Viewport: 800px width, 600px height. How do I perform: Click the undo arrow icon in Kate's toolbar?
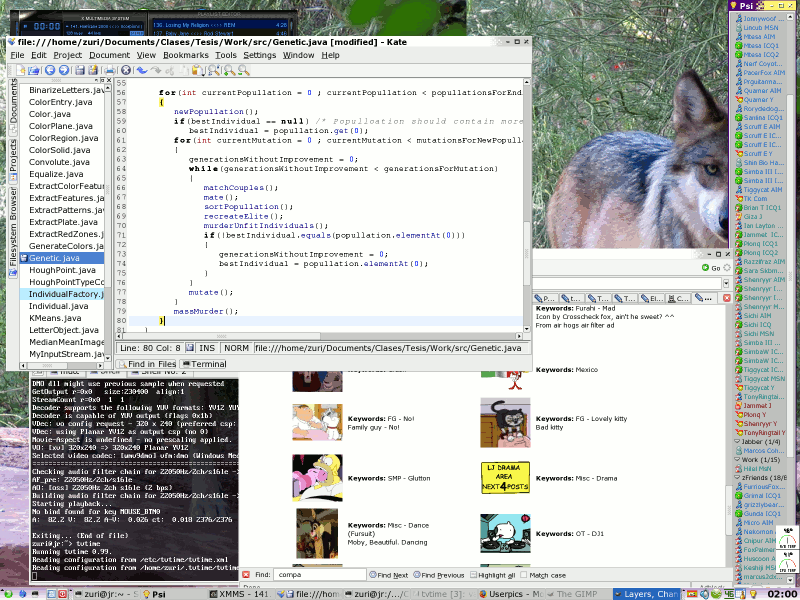[143, 70]
